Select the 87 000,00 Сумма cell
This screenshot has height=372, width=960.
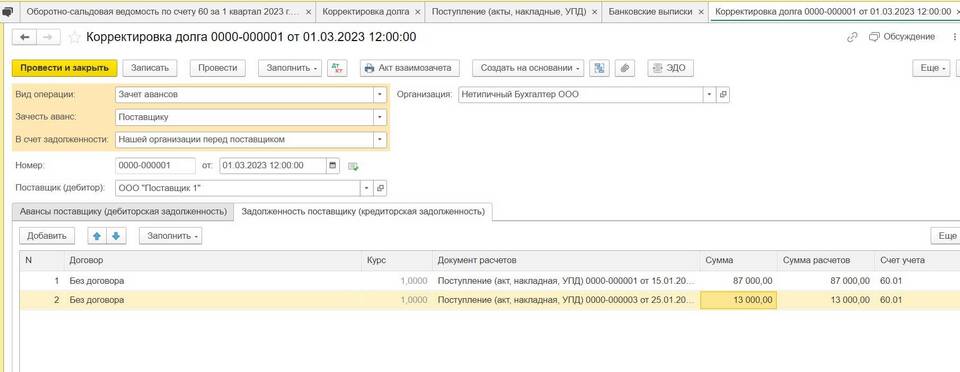tap(738, 281)
